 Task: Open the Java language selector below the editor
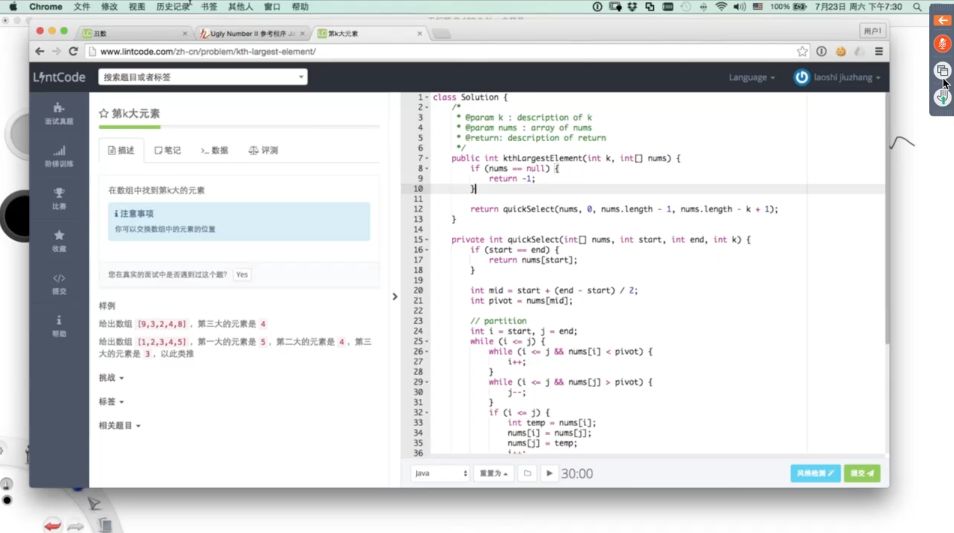click(440, 473)
